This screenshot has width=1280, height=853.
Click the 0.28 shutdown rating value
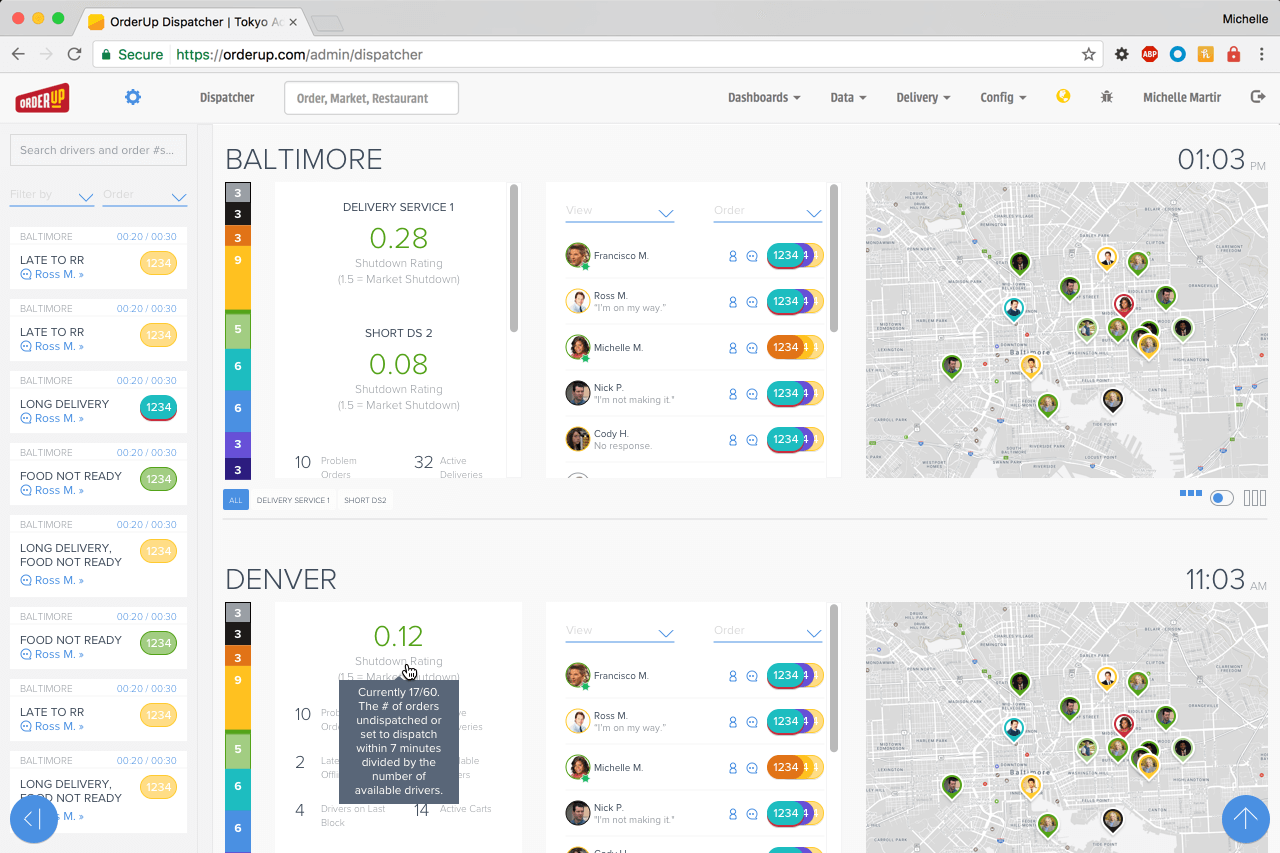(x=398, y=238)
